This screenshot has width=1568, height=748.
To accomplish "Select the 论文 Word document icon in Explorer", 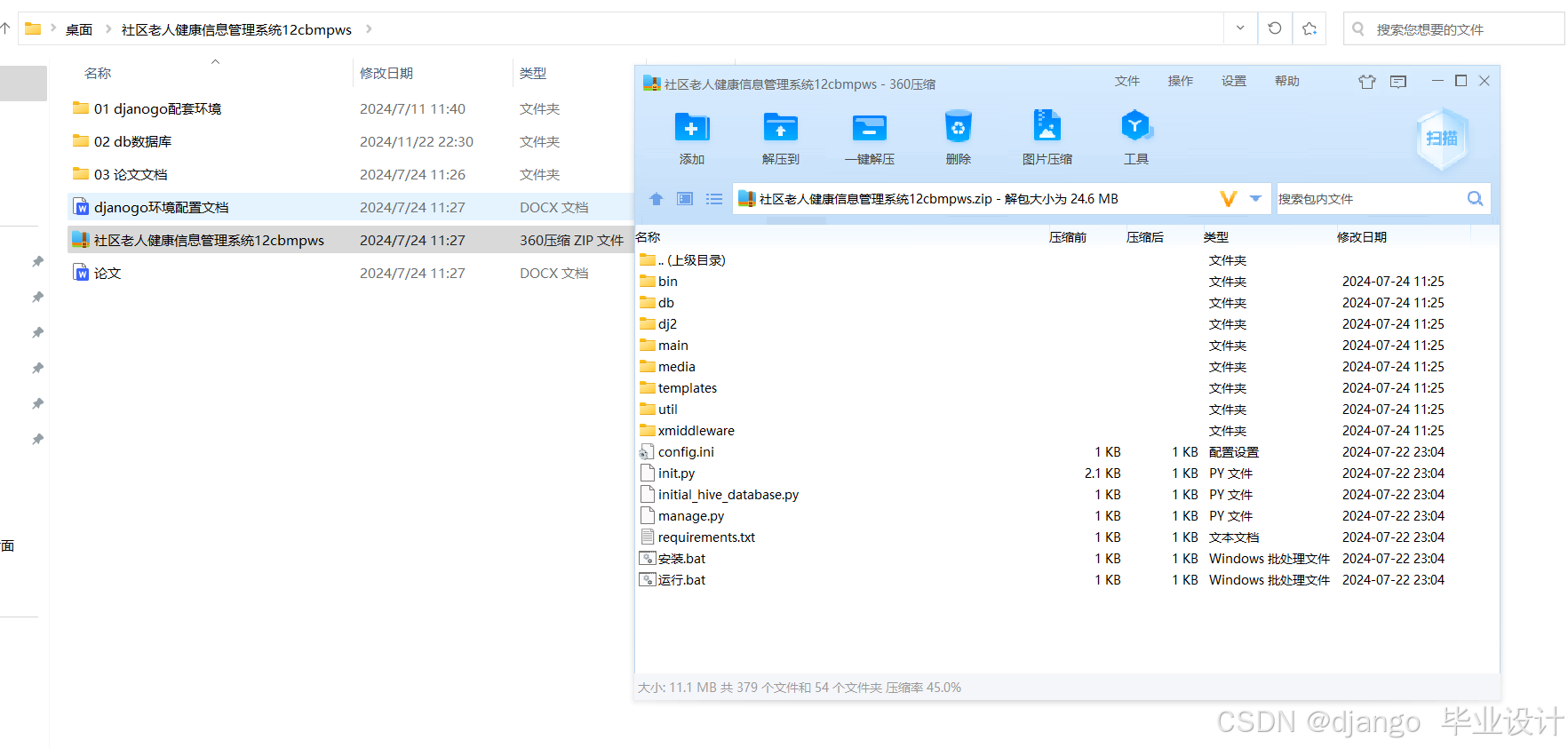I will point(81,273).
